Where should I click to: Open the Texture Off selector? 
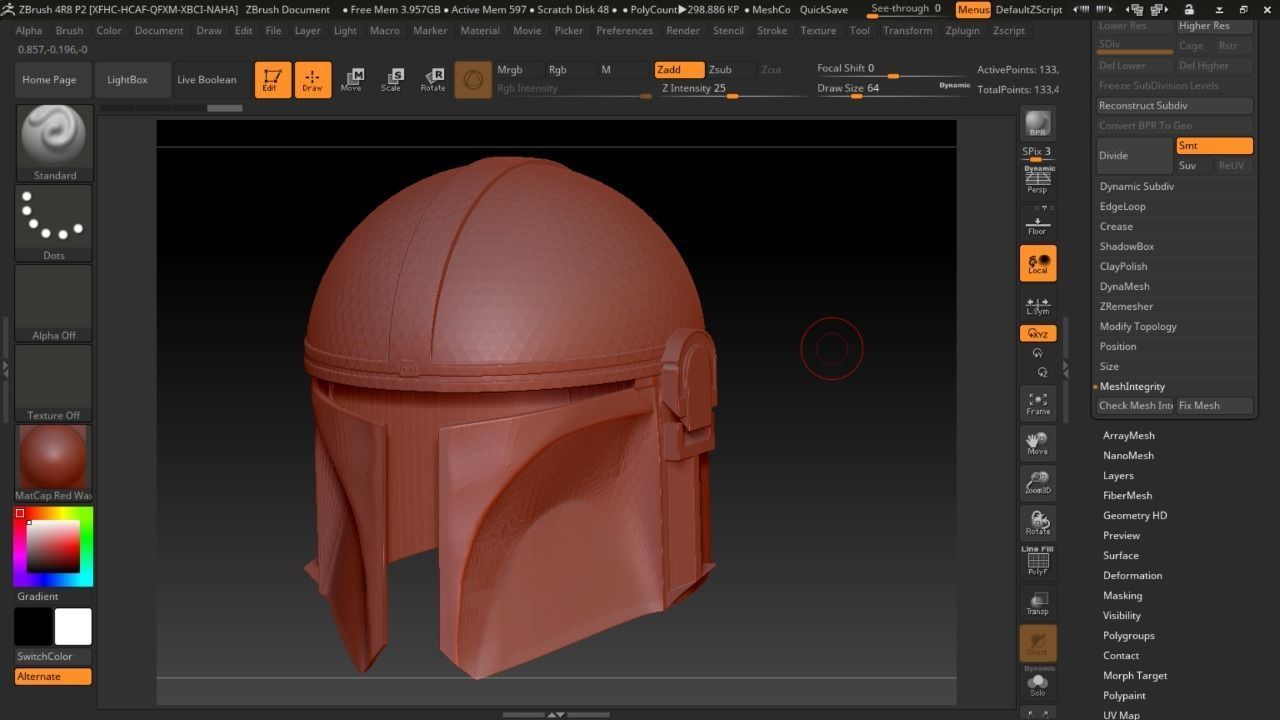54,383
